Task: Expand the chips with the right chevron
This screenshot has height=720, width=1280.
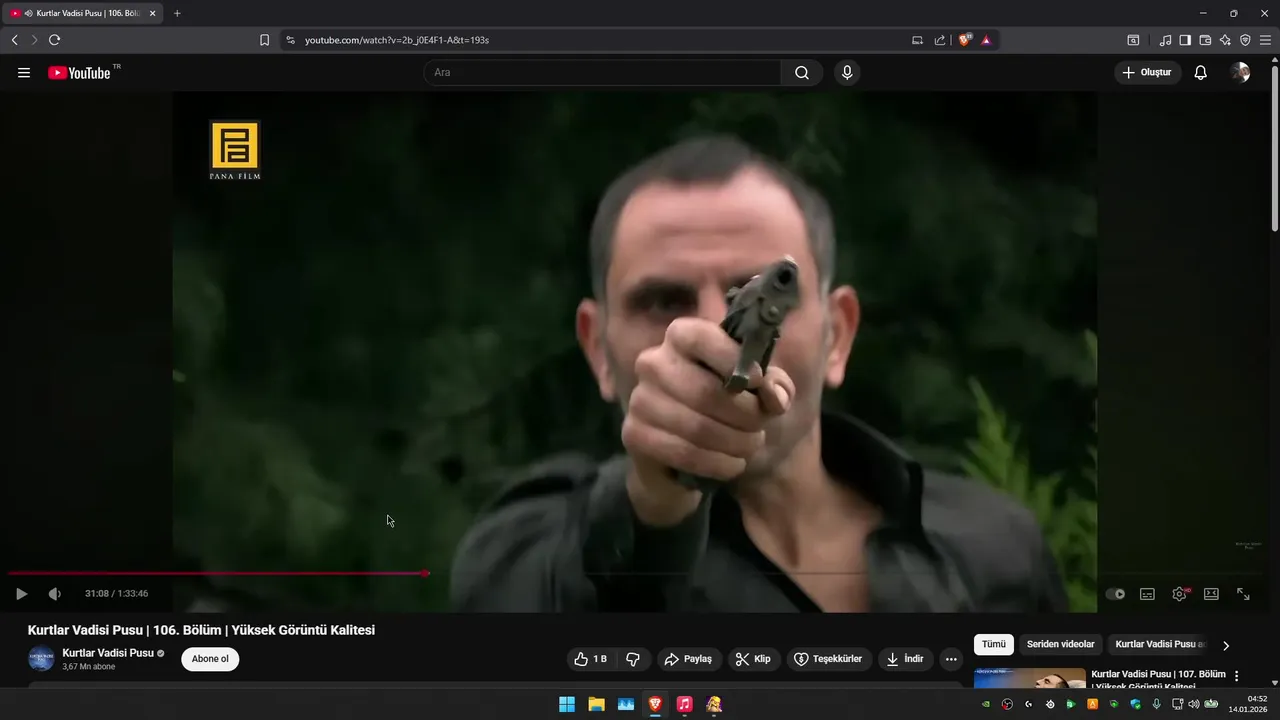Action: pyautogui.click(x=1226, y=646)
